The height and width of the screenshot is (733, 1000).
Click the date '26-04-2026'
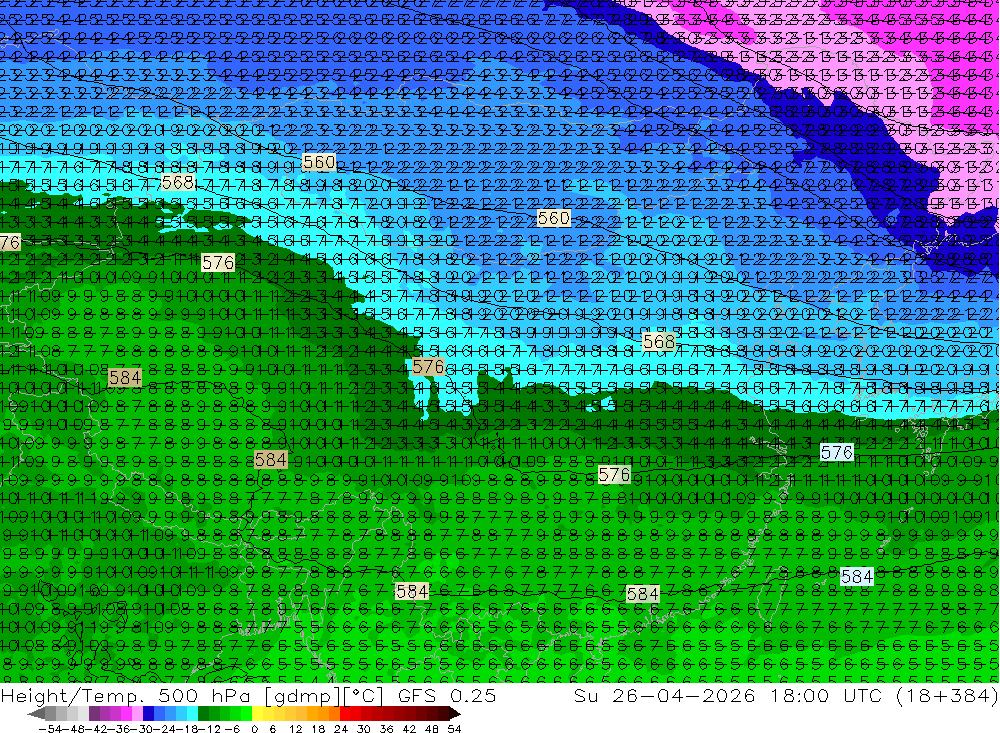(684, 696)
